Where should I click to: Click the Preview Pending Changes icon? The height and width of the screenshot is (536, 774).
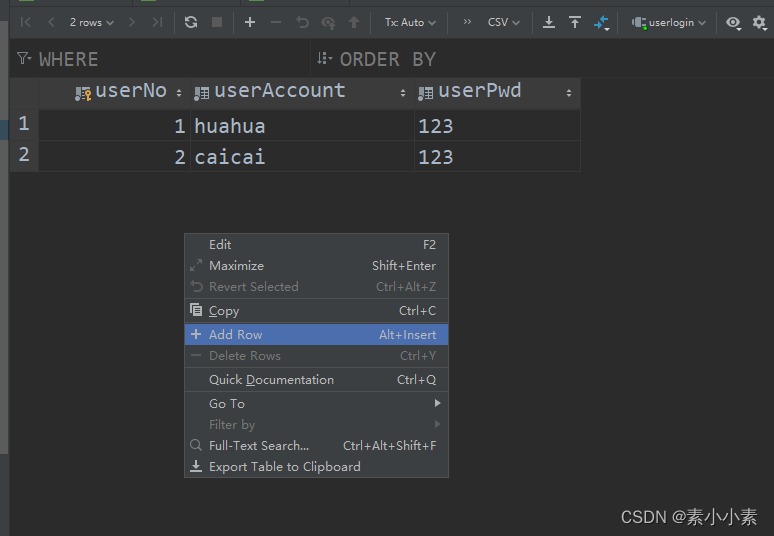pyautogui.click(x=328, y=23)
